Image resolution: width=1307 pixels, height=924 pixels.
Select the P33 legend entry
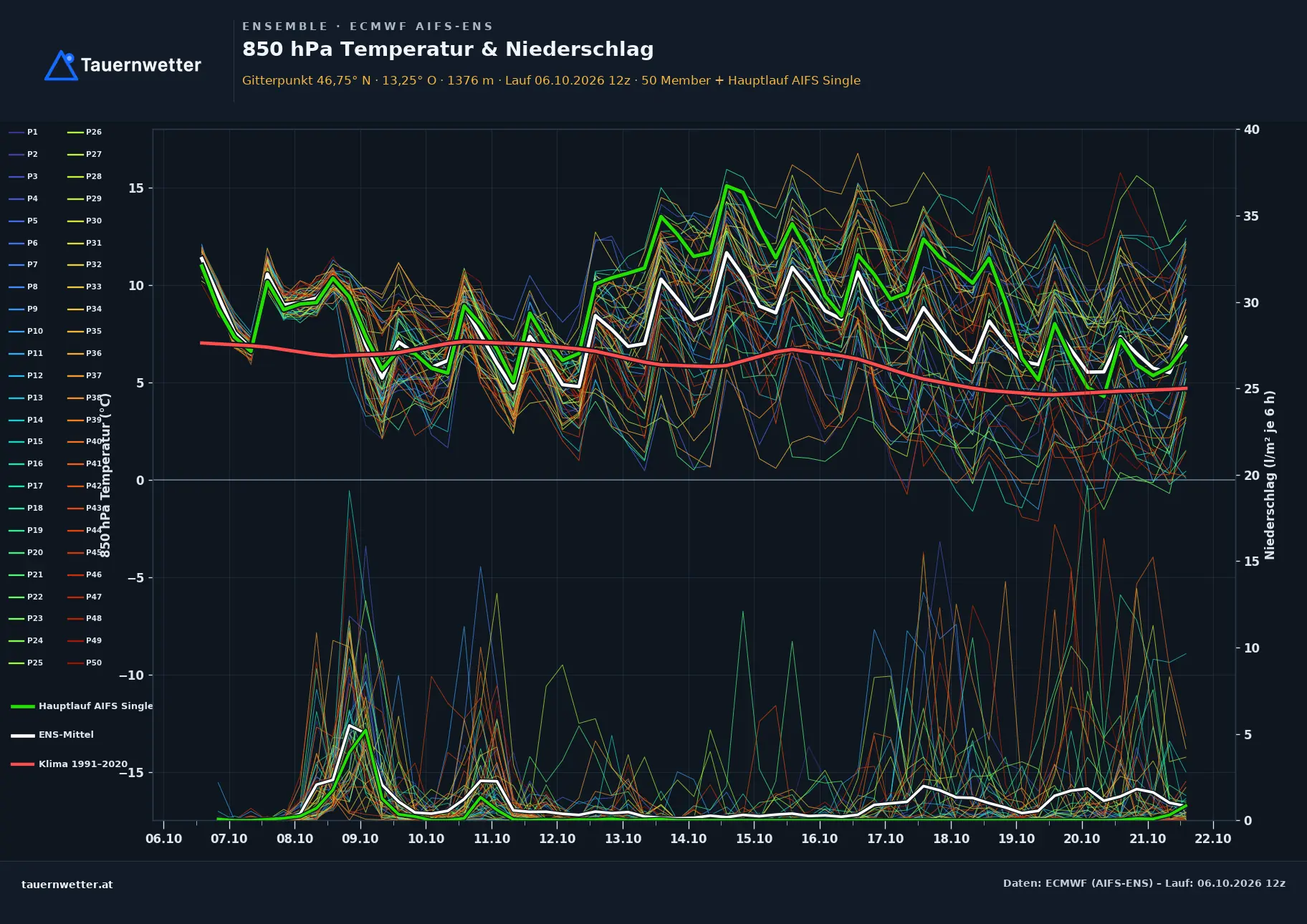[x=85, y=287]
